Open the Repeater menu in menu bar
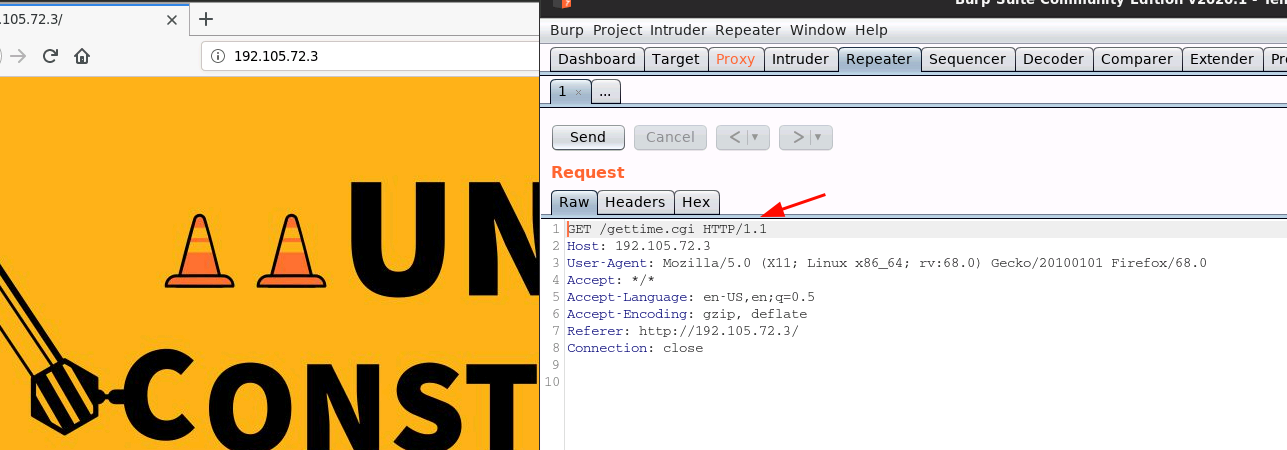The image size is (1287, 450). (x=748, y=30)
